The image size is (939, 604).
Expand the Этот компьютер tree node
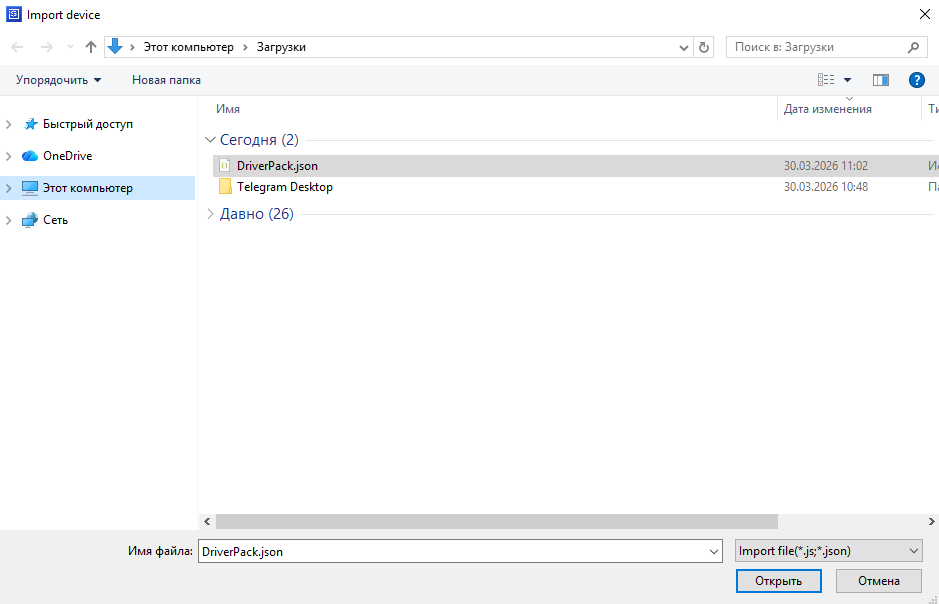(x=8, y=188)
